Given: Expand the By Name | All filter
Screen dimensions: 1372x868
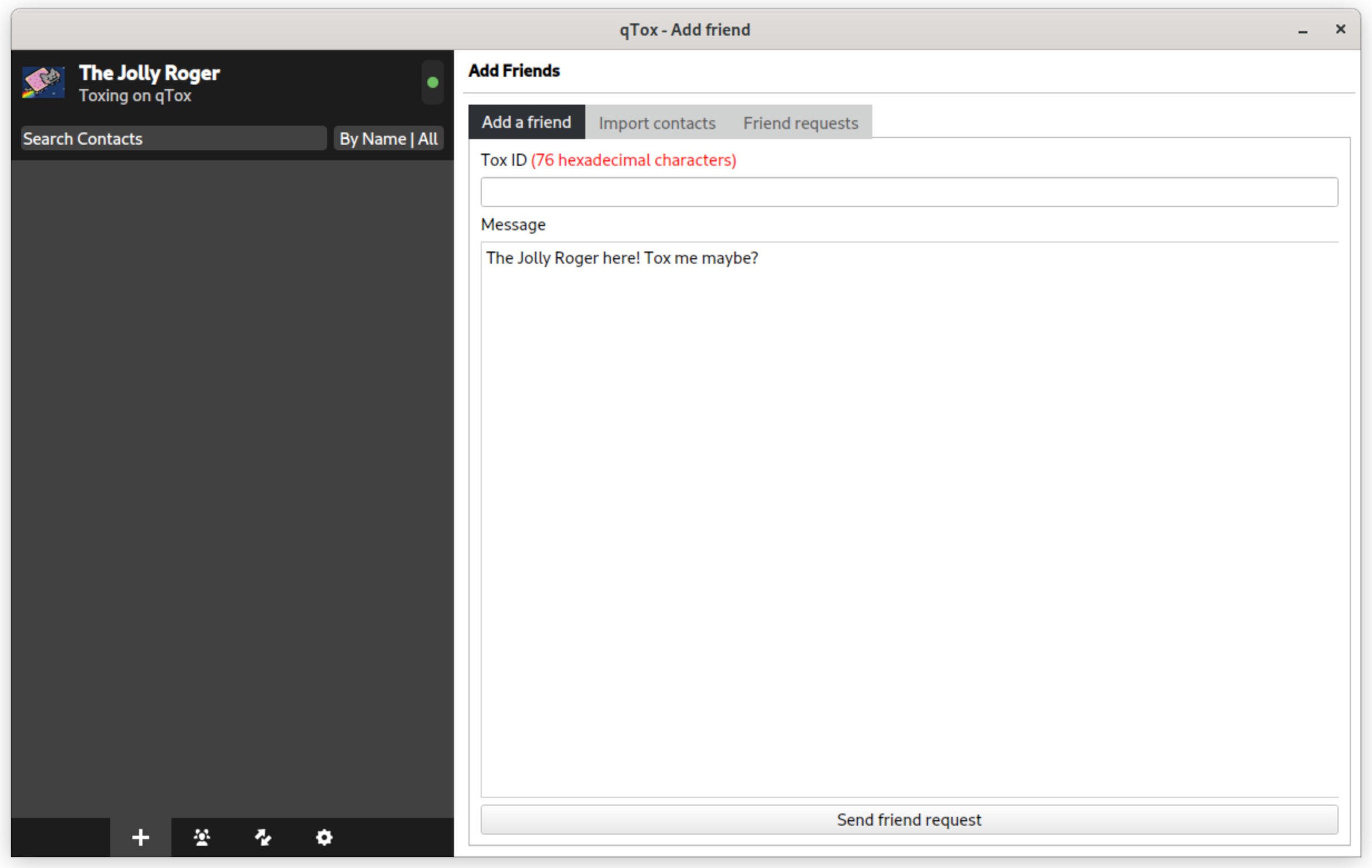Looking at the screenshot, I should pyautogui.click(x=388, y=139).
